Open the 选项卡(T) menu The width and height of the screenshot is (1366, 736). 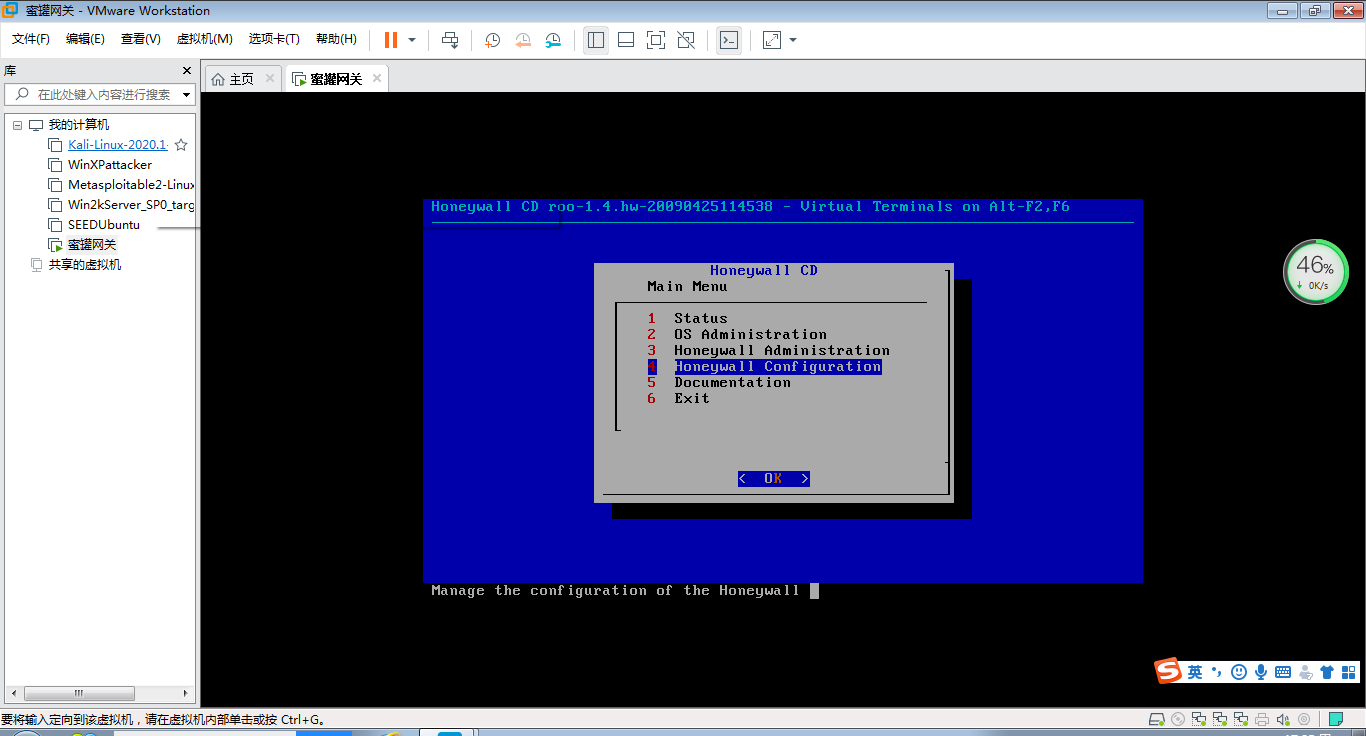coord(274,39)
